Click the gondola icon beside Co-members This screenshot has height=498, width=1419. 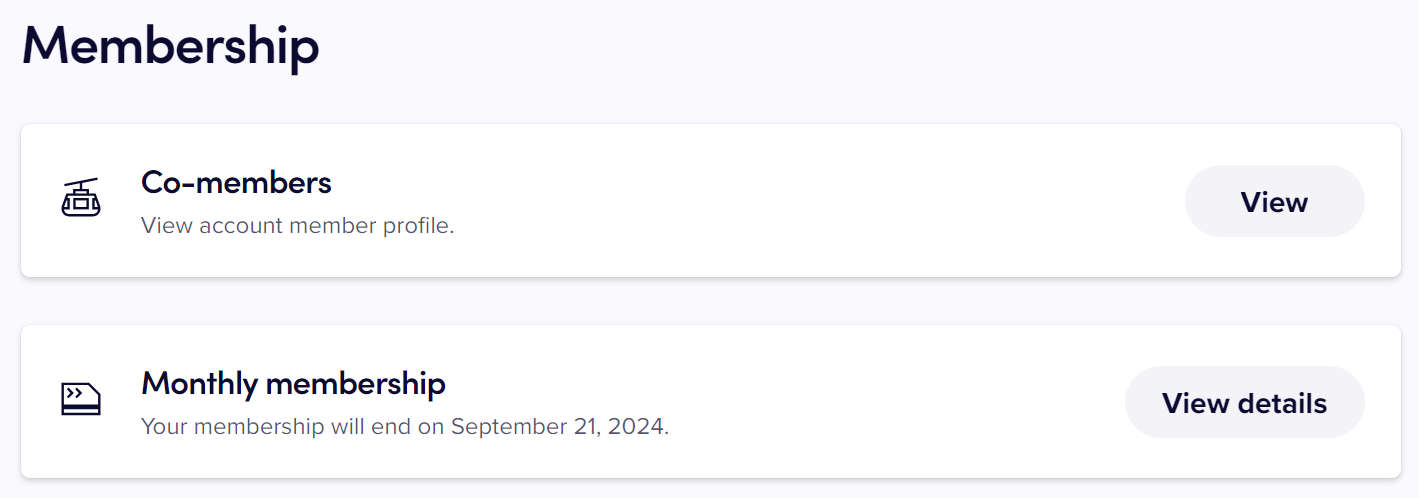click(81, 200)
